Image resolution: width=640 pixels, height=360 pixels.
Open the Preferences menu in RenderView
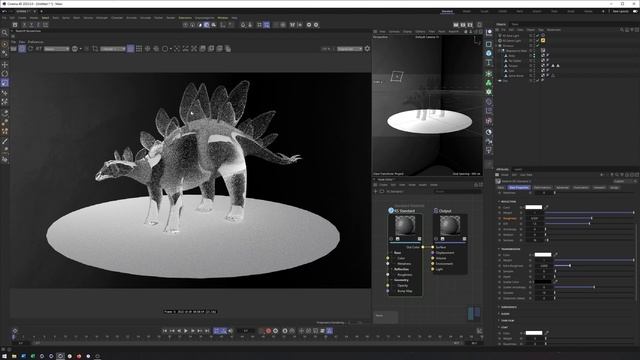tap(36, 42)
